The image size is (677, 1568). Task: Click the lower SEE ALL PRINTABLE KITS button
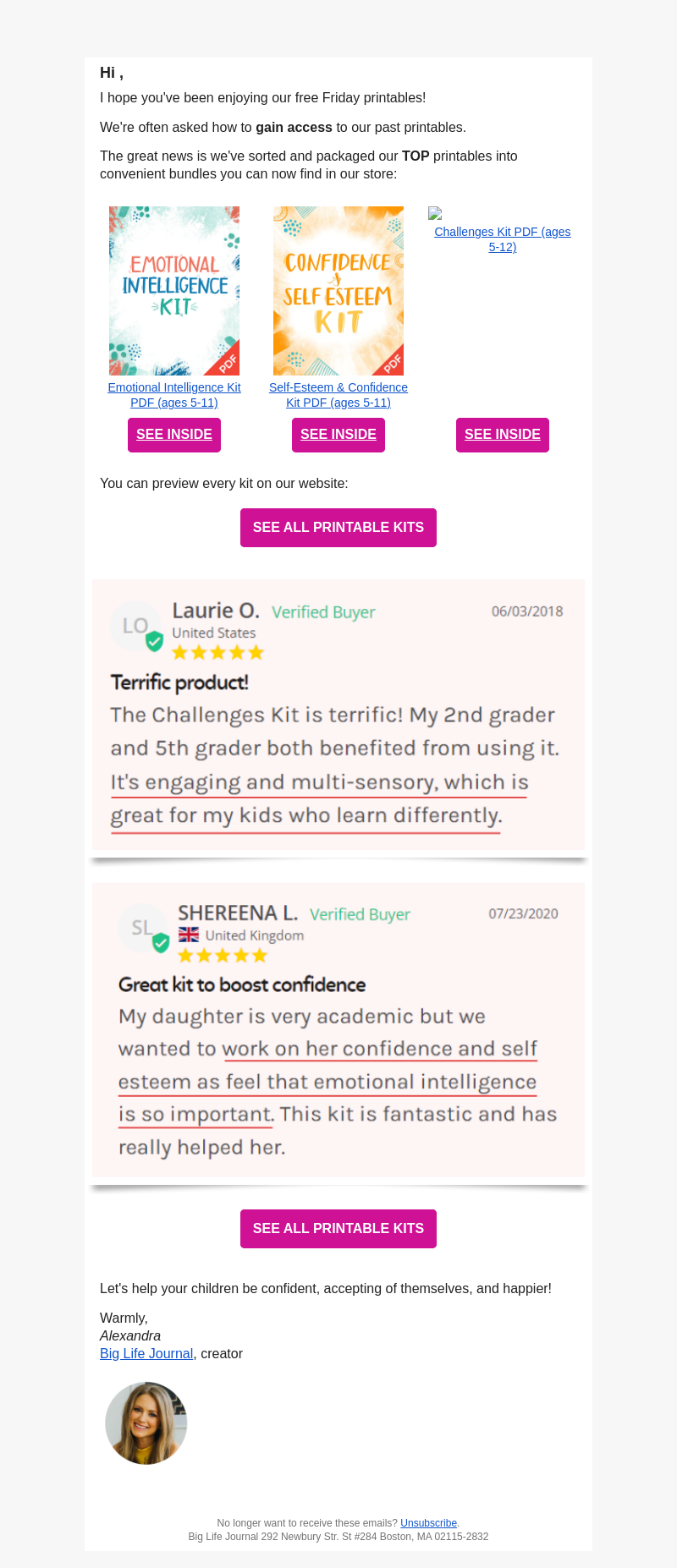[338, 1228]
